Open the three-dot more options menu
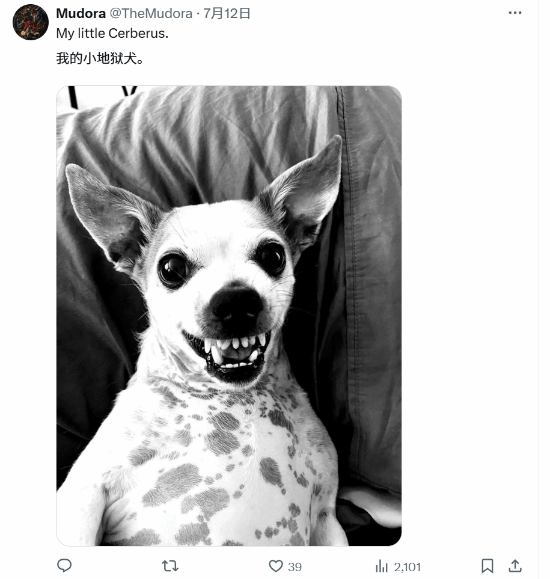Screen dimensions: 550x579 click(x=515, y=13)
